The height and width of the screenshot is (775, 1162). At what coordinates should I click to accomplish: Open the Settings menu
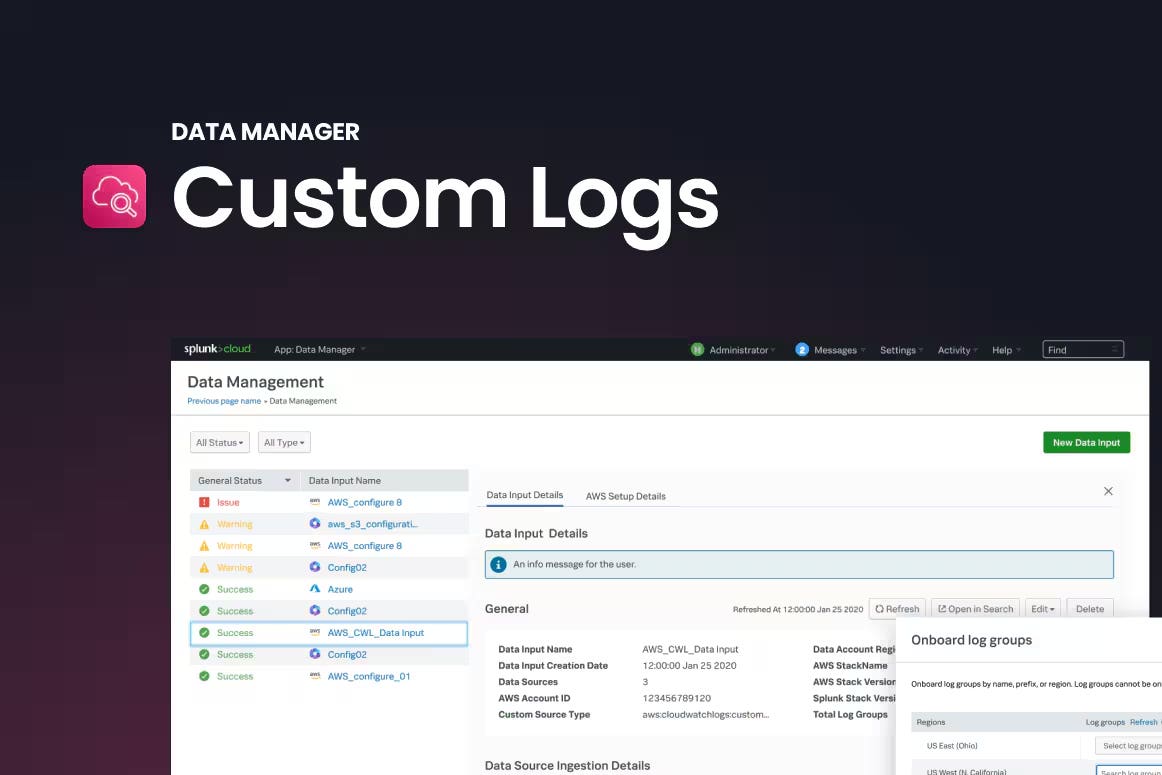pos(901,350)
